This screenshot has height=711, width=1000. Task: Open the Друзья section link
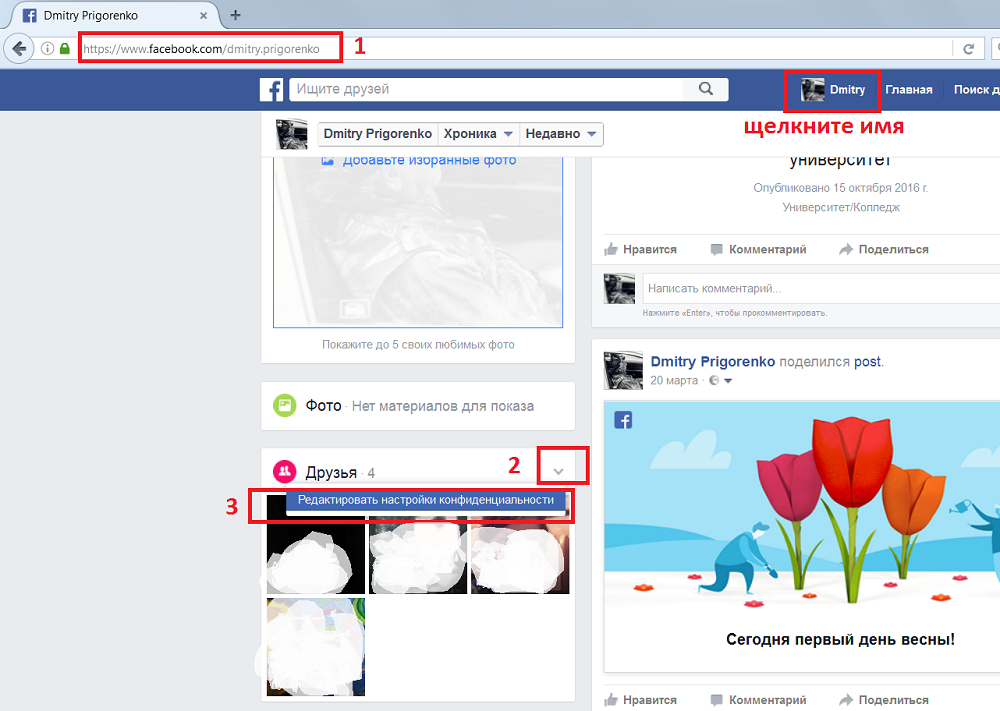[x=330, y=473]
